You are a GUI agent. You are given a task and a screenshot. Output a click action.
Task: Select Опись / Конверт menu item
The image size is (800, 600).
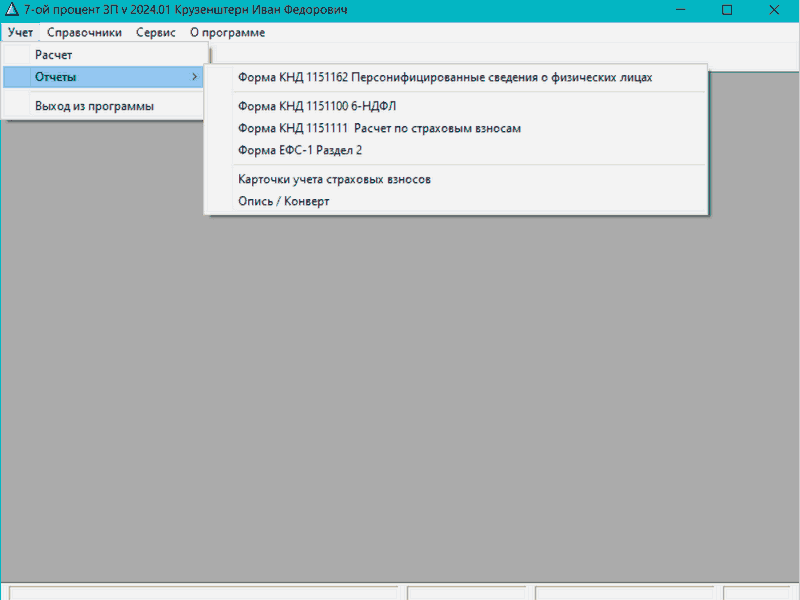coord(283,201)
